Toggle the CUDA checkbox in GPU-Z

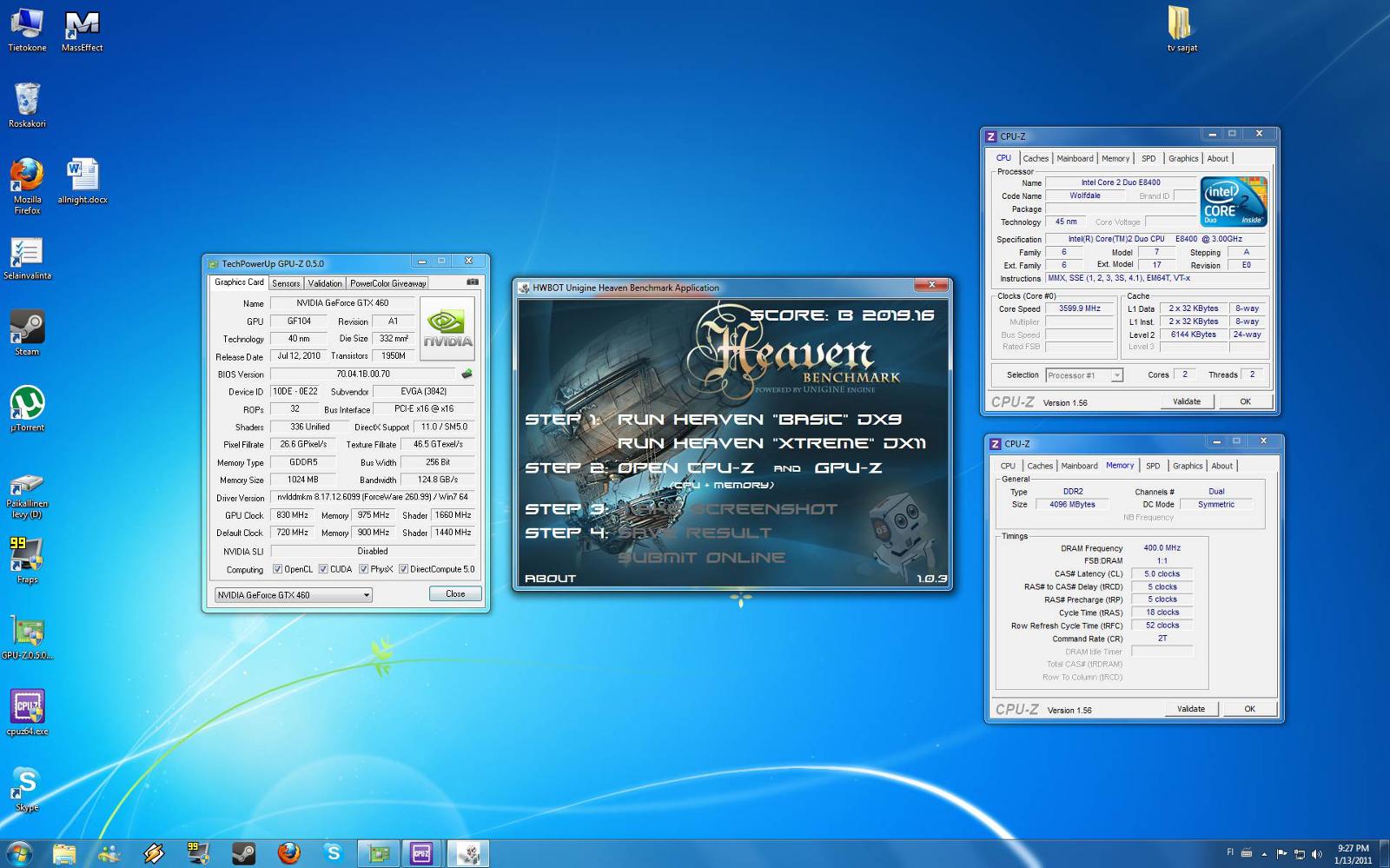tap(323, 569)
